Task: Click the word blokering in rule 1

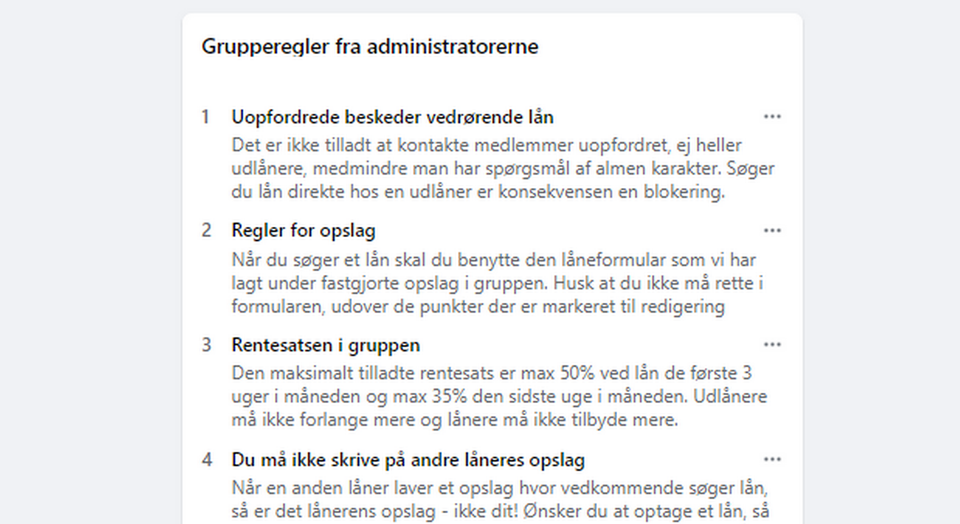Action: [680, 192]
